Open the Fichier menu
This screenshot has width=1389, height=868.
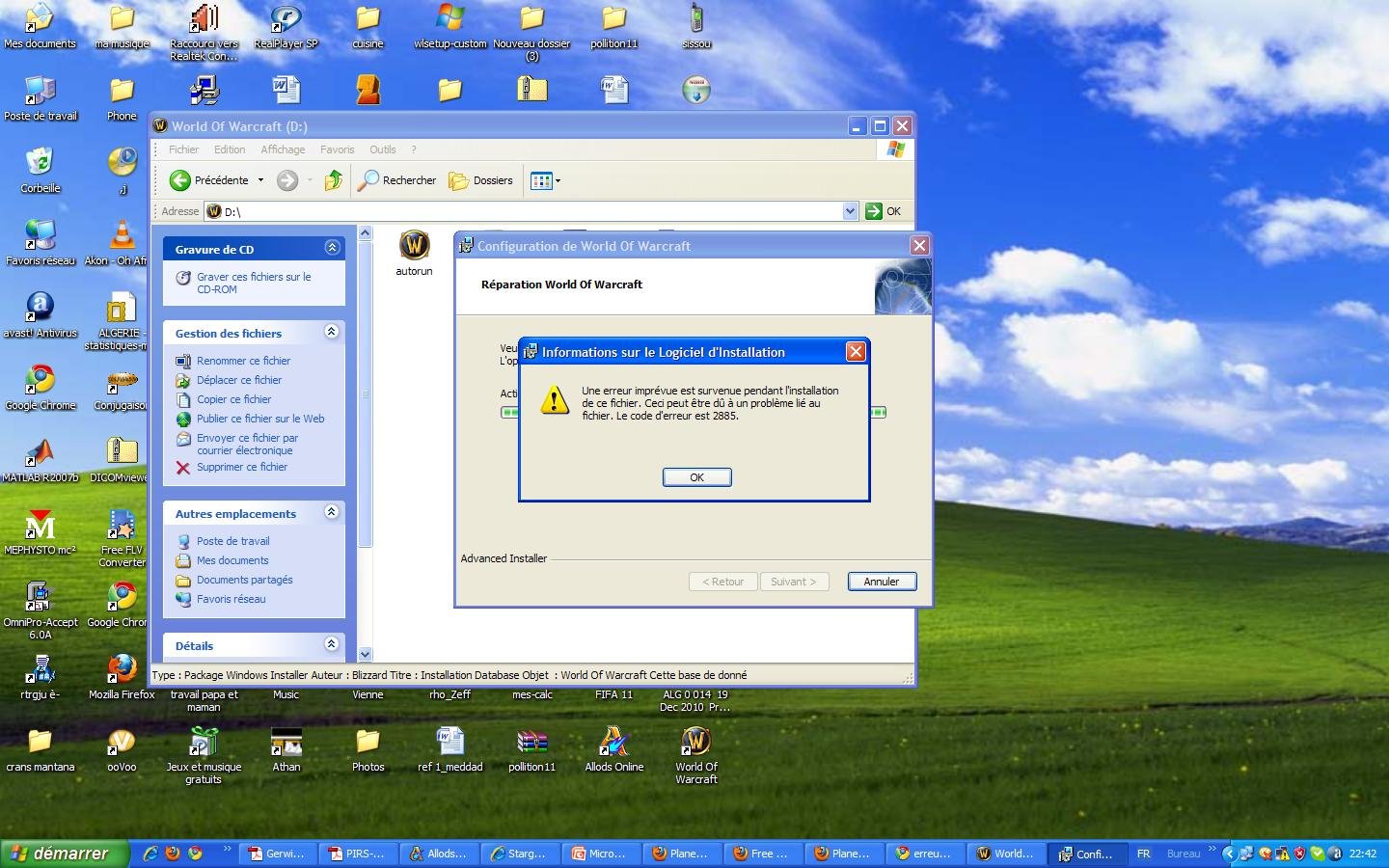tap(183, 149)
